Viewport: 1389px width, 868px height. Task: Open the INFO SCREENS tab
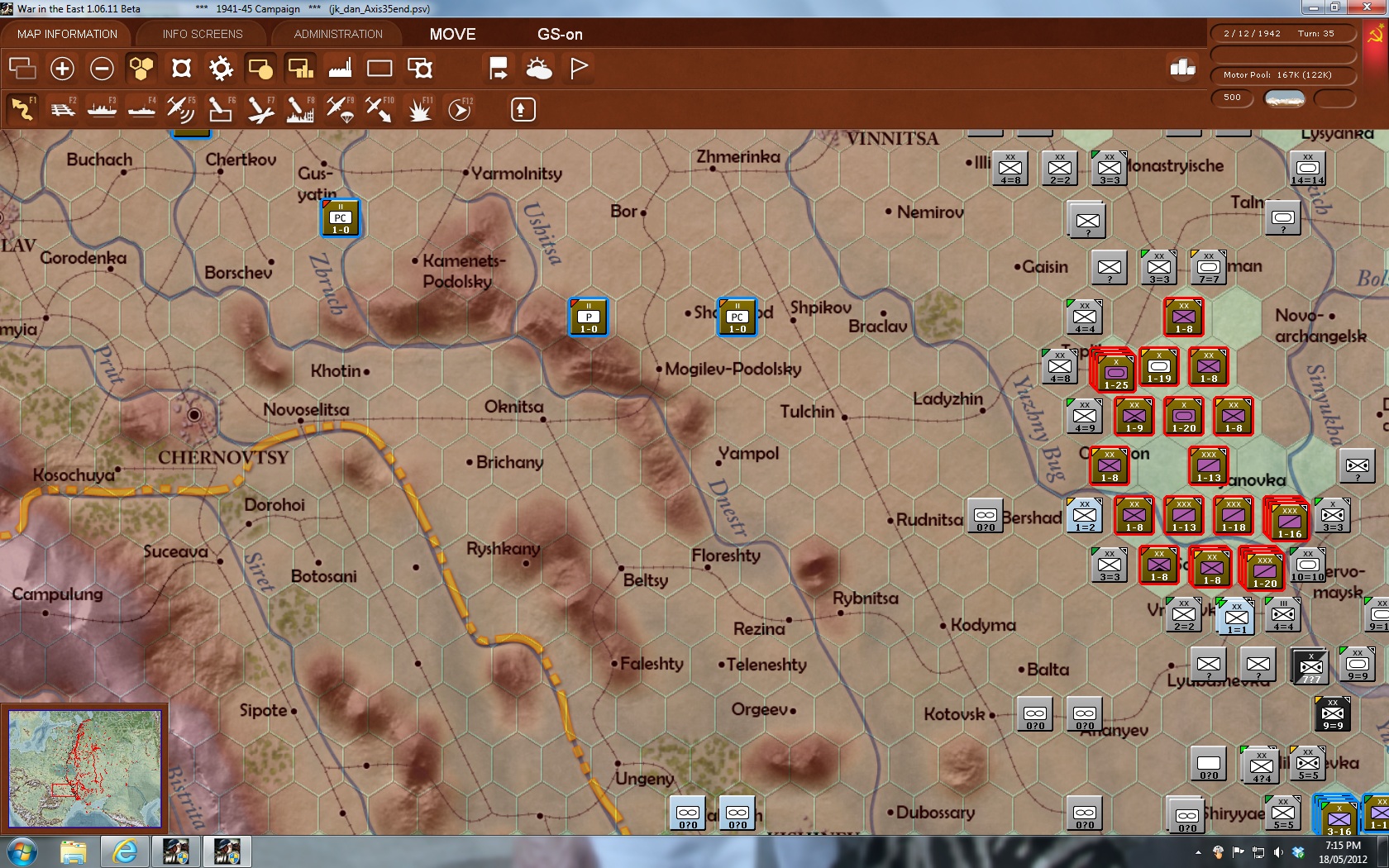click(203, 34)
